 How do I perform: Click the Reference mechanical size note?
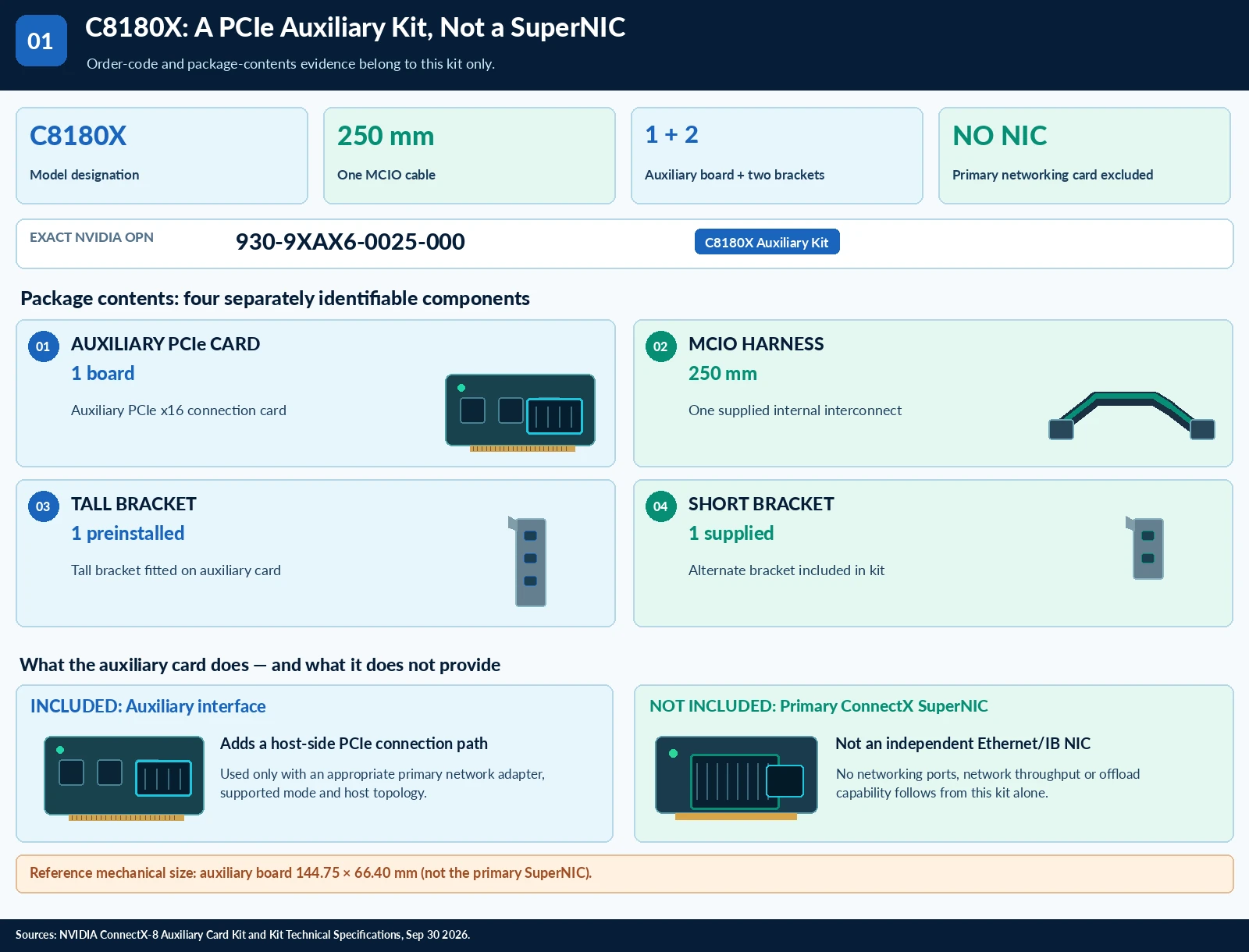tap(624, 874)
